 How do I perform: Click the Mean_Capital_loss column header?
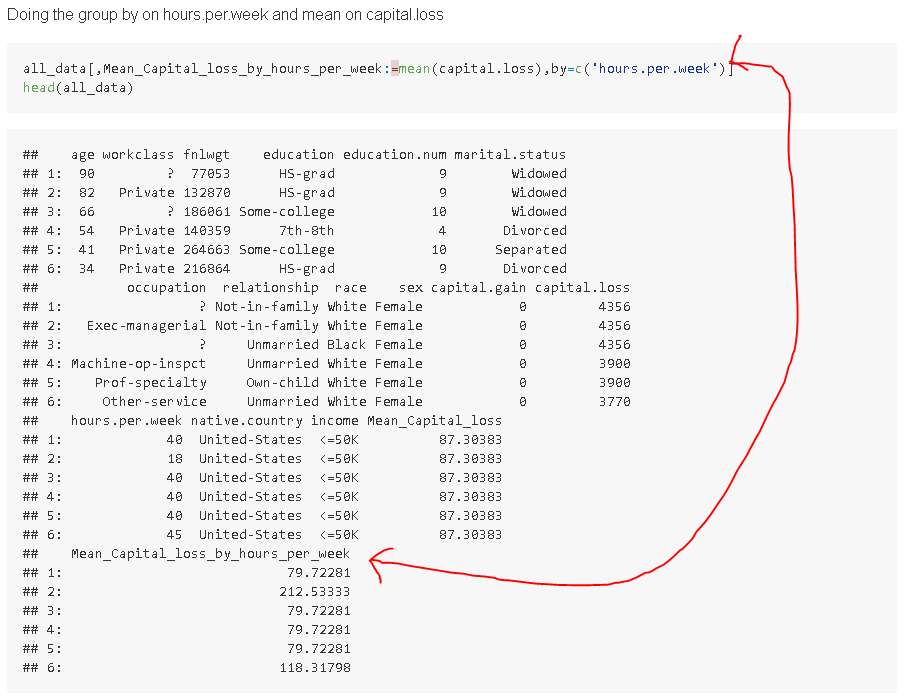(435, 420)
